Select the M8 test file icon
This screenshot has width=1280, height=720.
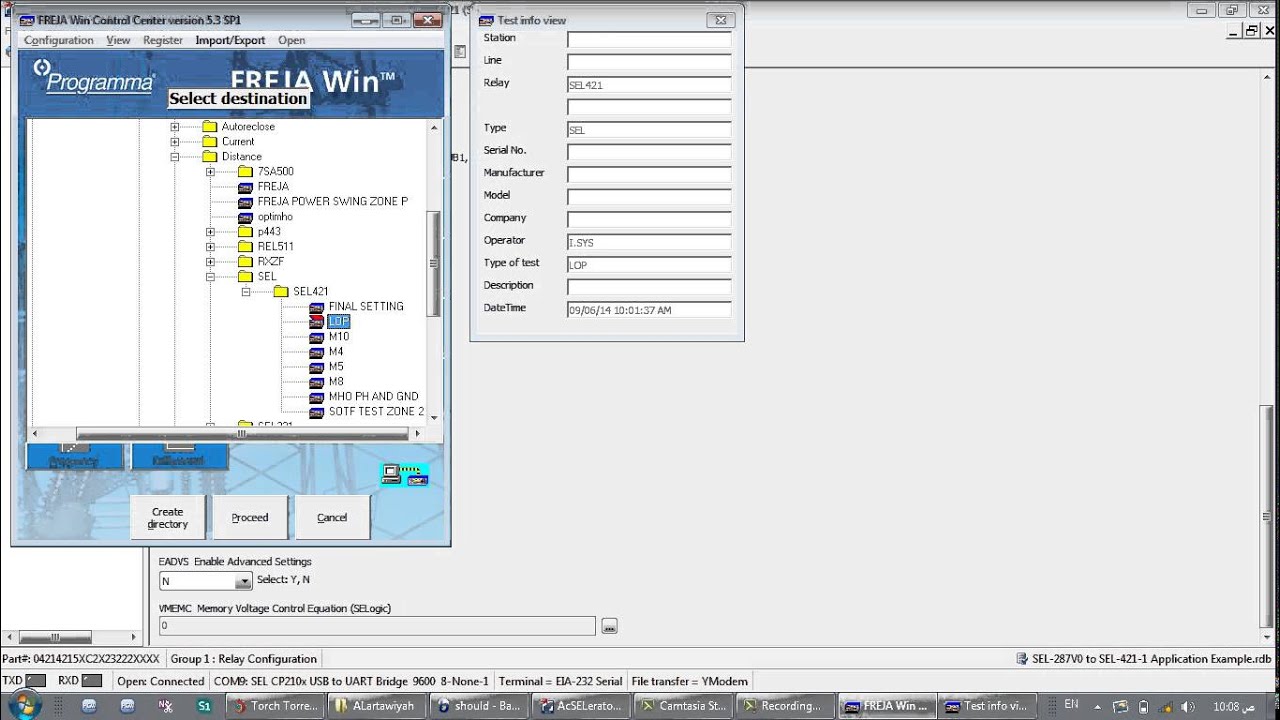pos(317,382)
